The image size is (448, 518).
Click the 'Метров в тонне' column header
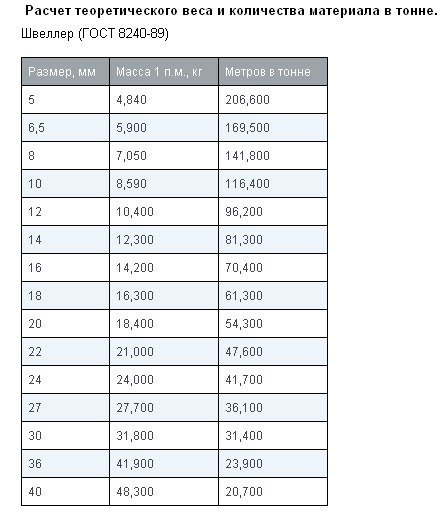coord(273,72)
